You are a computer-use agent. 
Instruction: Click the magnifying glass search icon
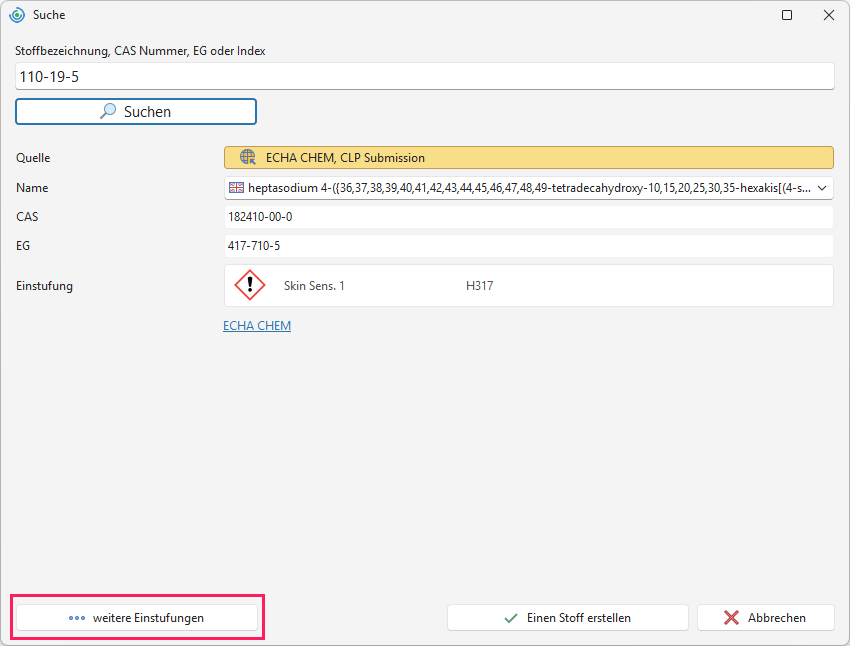(108, 111)
